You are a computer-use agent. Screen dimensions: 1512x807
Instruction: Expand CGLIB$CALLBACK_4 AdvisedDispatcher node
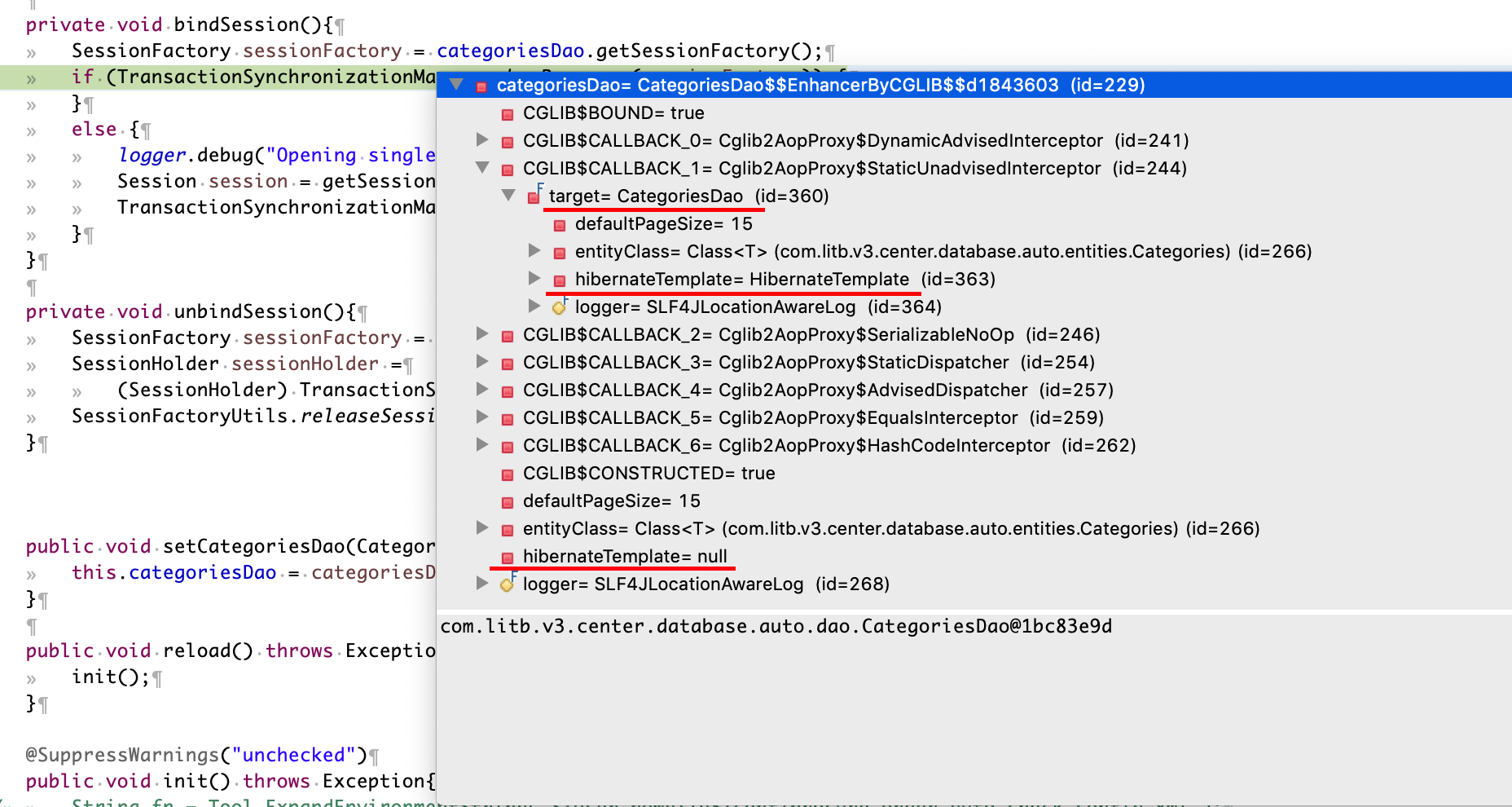click(x=482, y=390)
